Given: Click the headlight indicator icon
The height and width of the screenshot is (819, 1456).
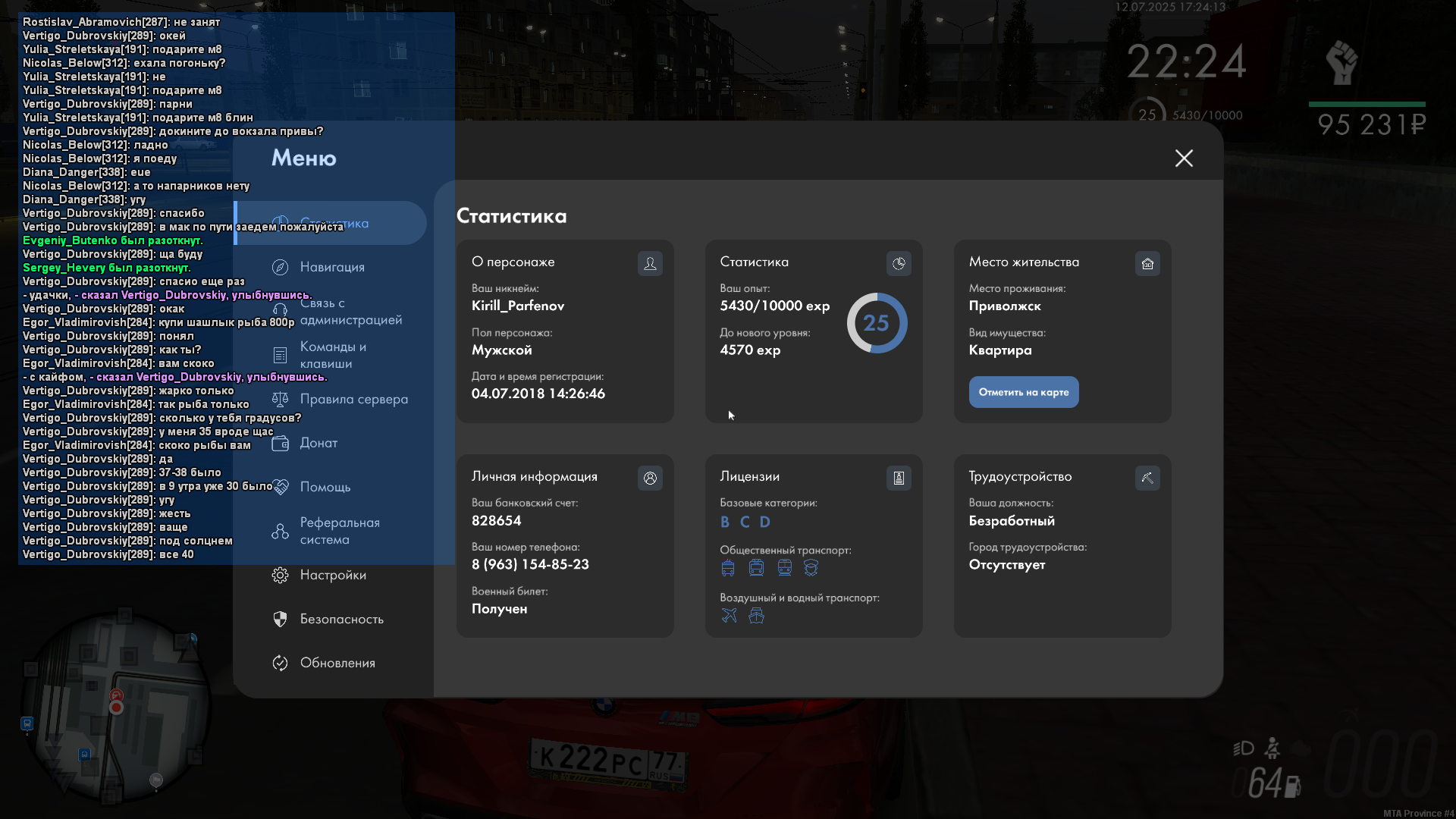Looking at the screenshot, I should pos(1244,749).
